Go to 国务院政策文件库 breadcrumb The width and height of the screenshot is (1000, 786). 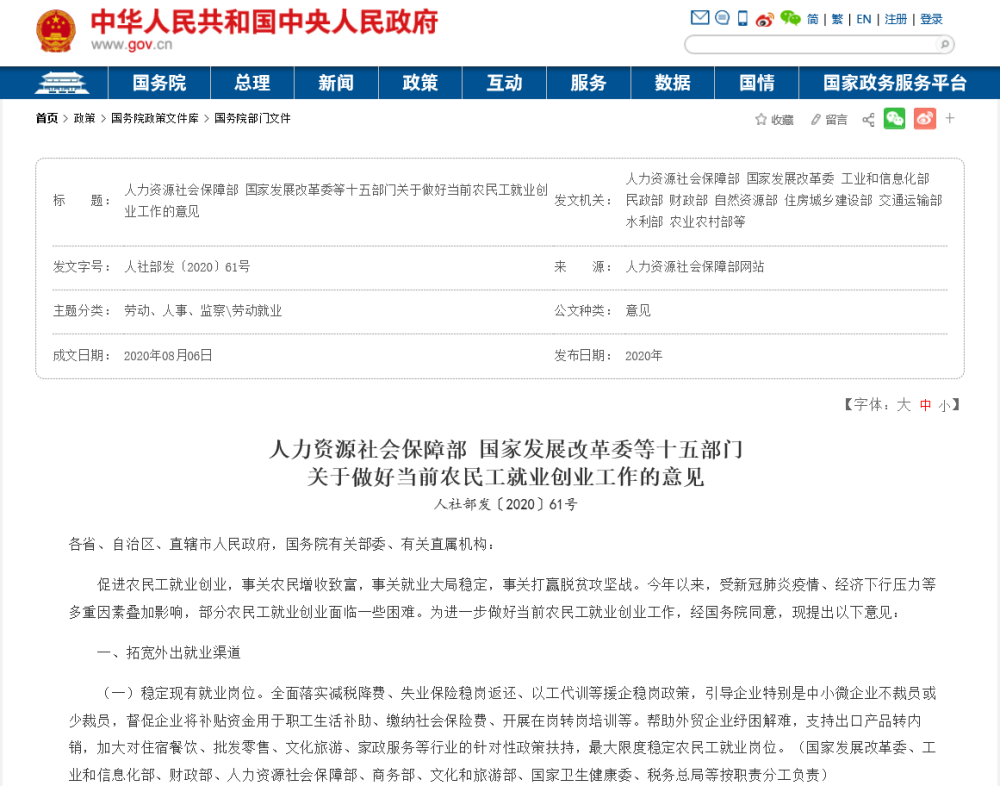click(x=155, y=118)
